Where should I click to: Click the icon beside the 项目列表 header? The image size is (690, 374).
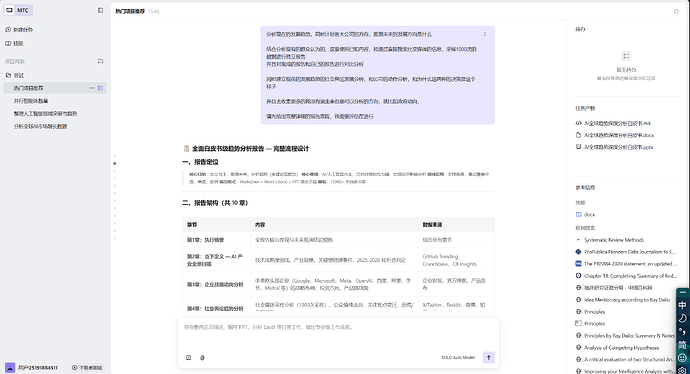100,61
